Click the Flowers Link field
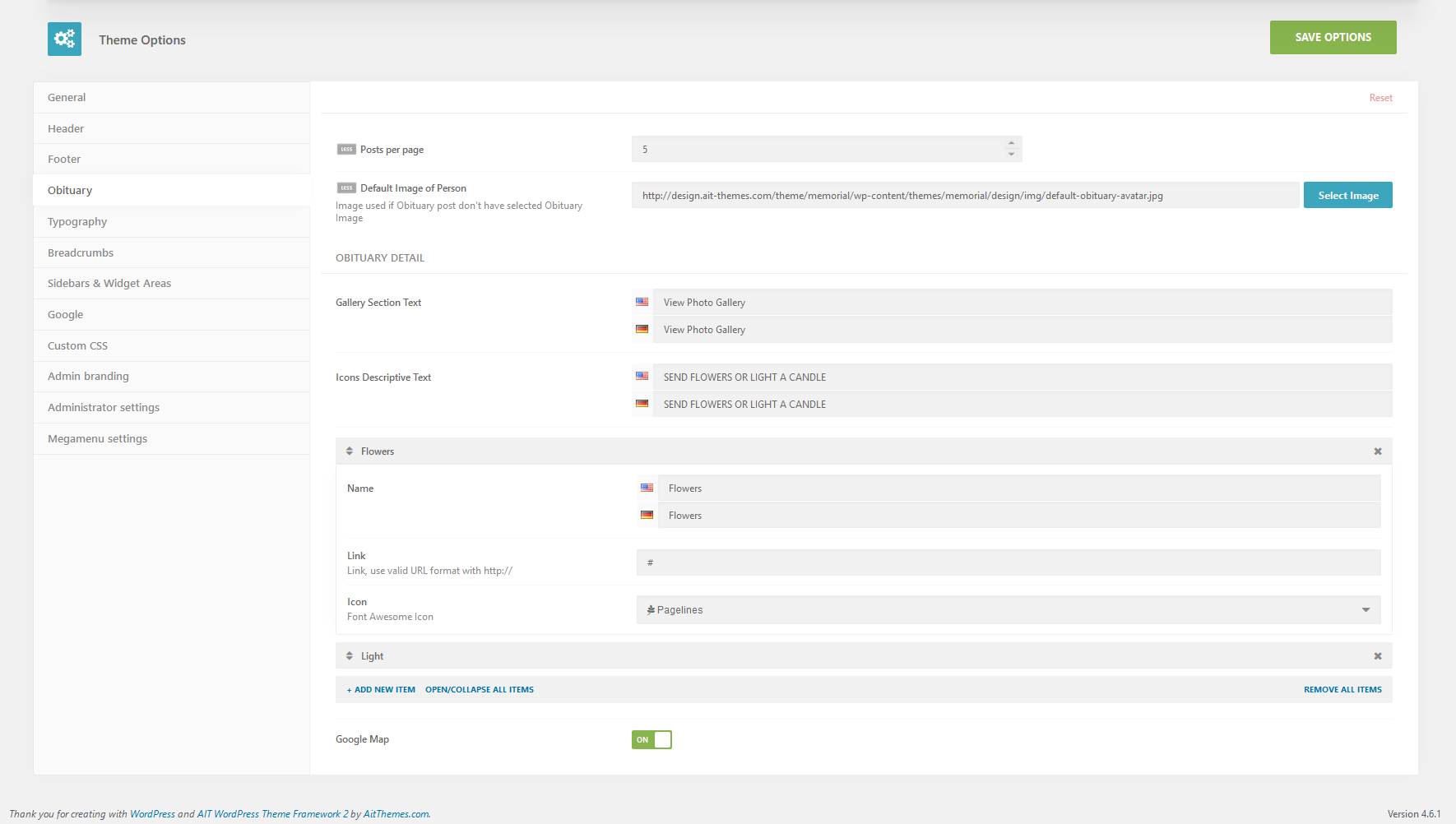The height and width of the screenshot is (824, 1456). pyautogui.click(x=1009, y=562)
